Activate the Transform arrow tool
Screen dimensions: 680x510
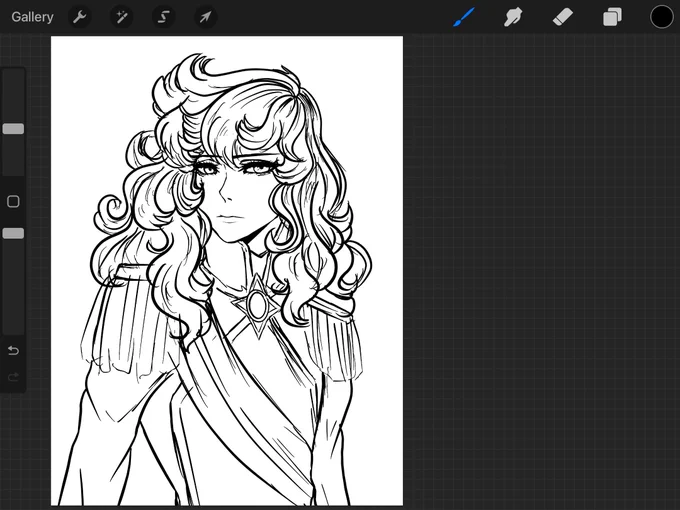point(206,17)
